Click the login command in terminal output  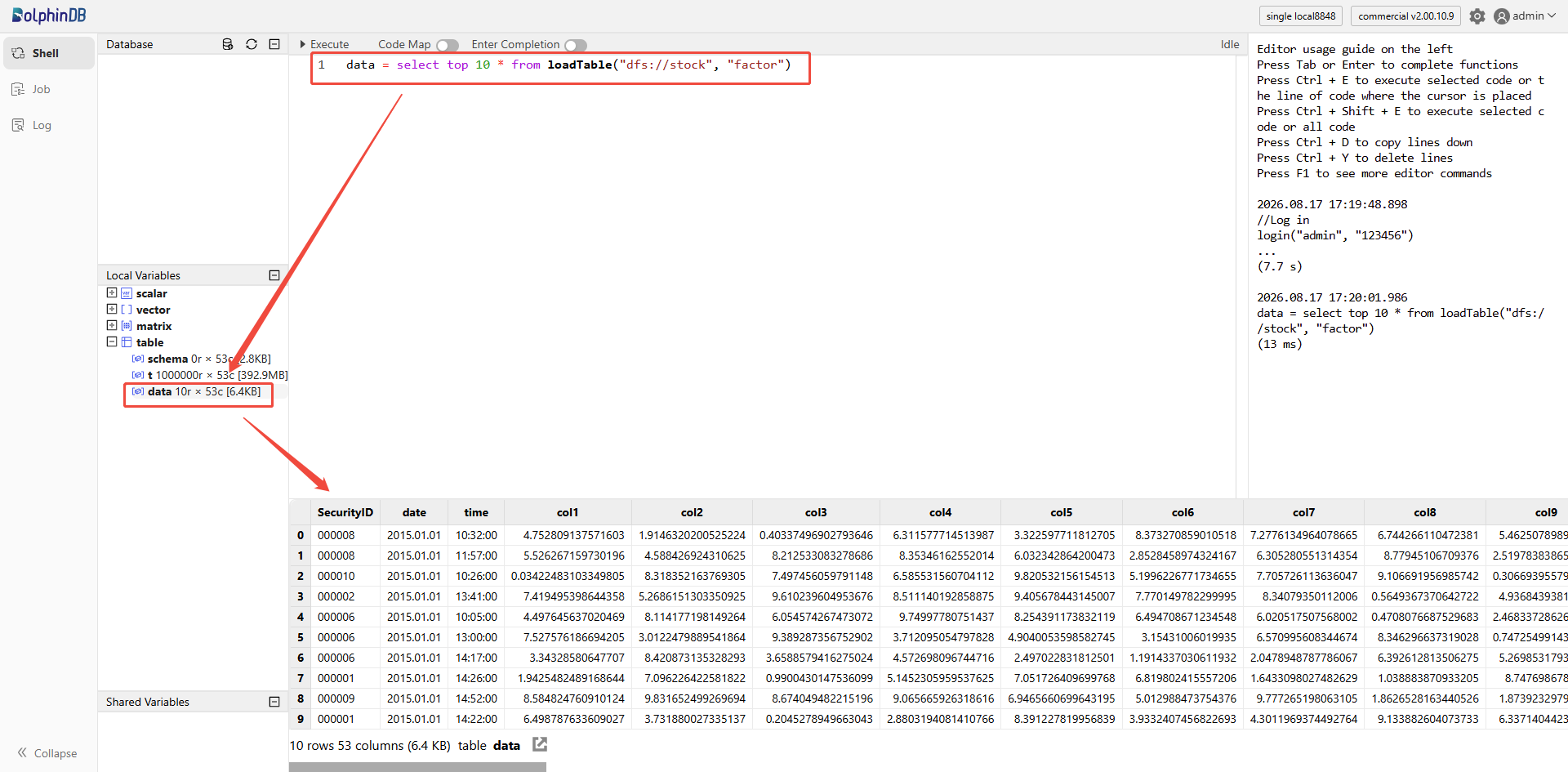(x=1335, y=235)
